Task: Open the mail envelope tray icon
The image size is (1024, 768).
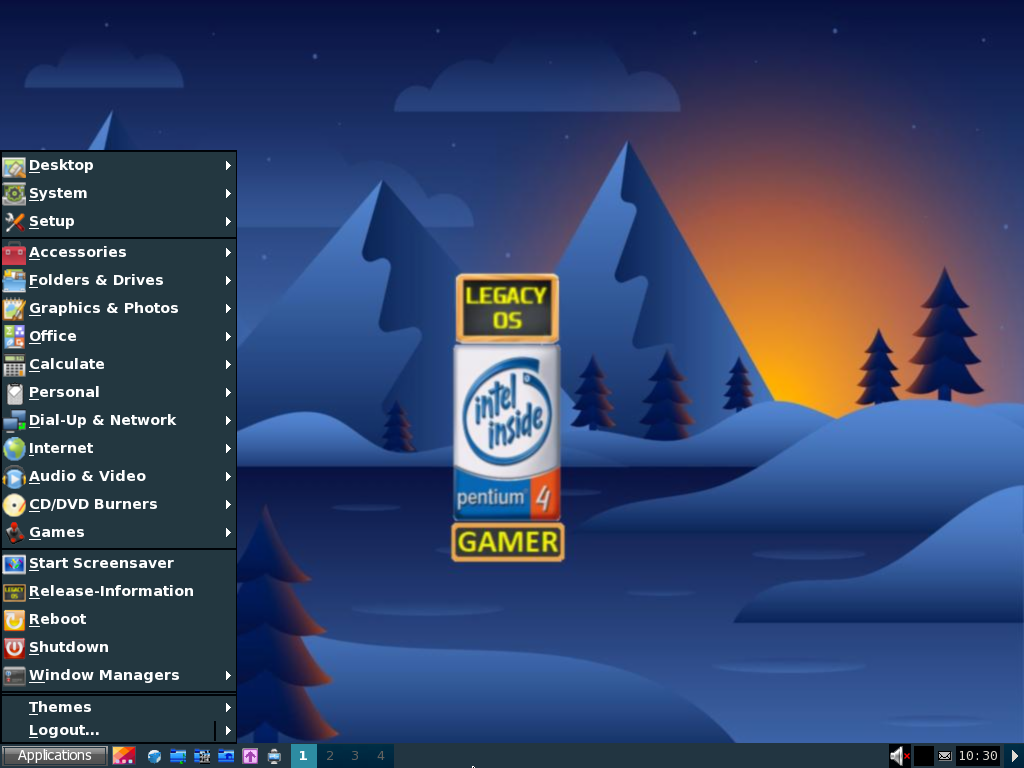Action: pyautogui.click(x=945, y=756)
